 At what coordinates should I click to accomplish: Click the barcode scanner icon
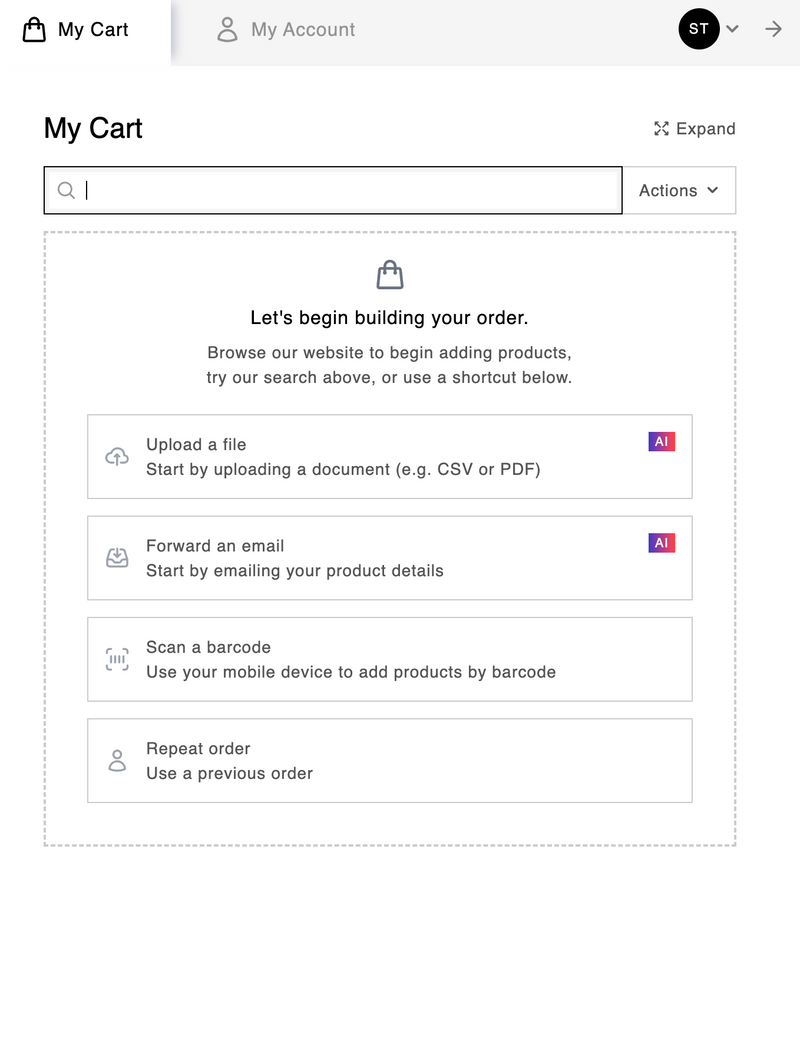tap(117, 659)
